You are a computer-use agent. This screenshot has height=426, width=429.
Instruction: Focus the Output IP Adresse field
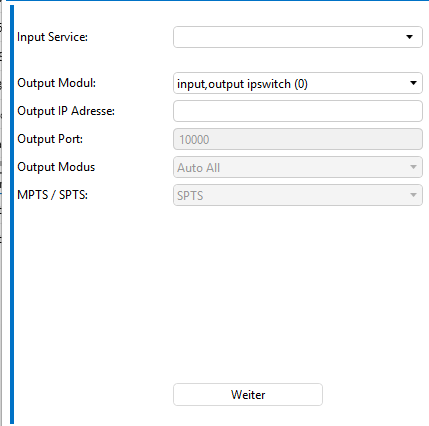[x=298, y=111]
